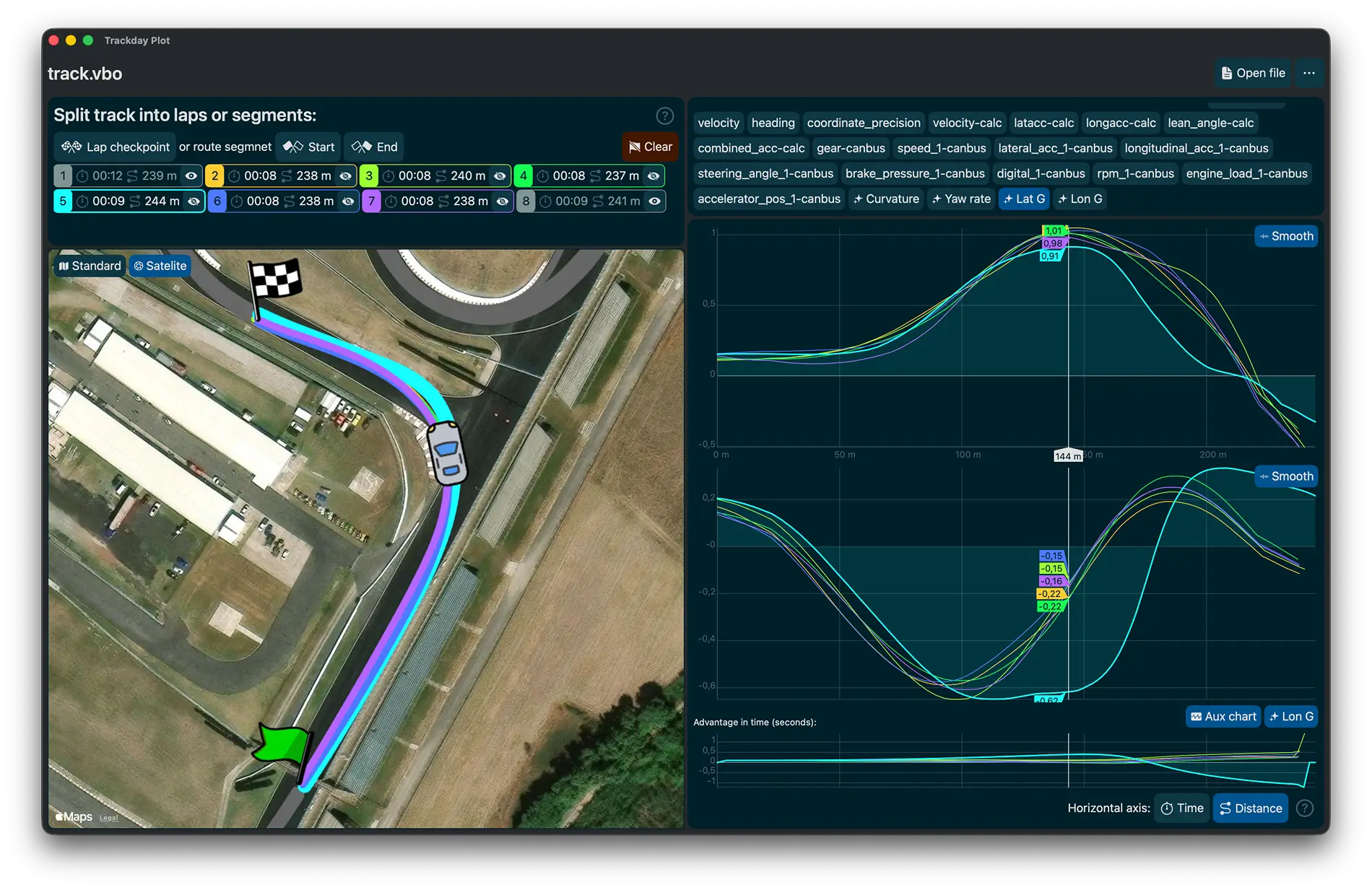Screen dimensions: 1372x890
Task: Add a Lap checkpoint
Action: [x=116, y=147]
